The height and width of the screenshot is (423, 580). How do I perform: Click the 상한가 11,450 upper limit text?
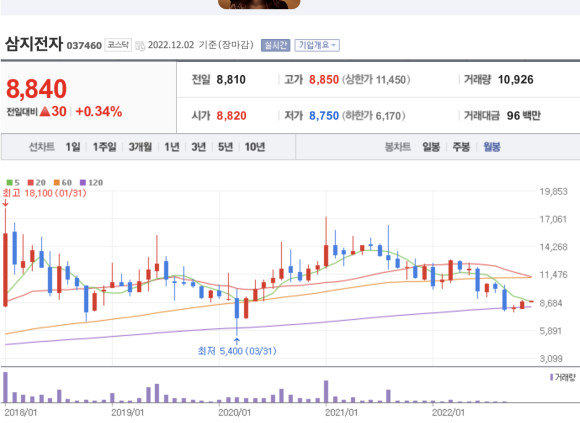[376, 79]
